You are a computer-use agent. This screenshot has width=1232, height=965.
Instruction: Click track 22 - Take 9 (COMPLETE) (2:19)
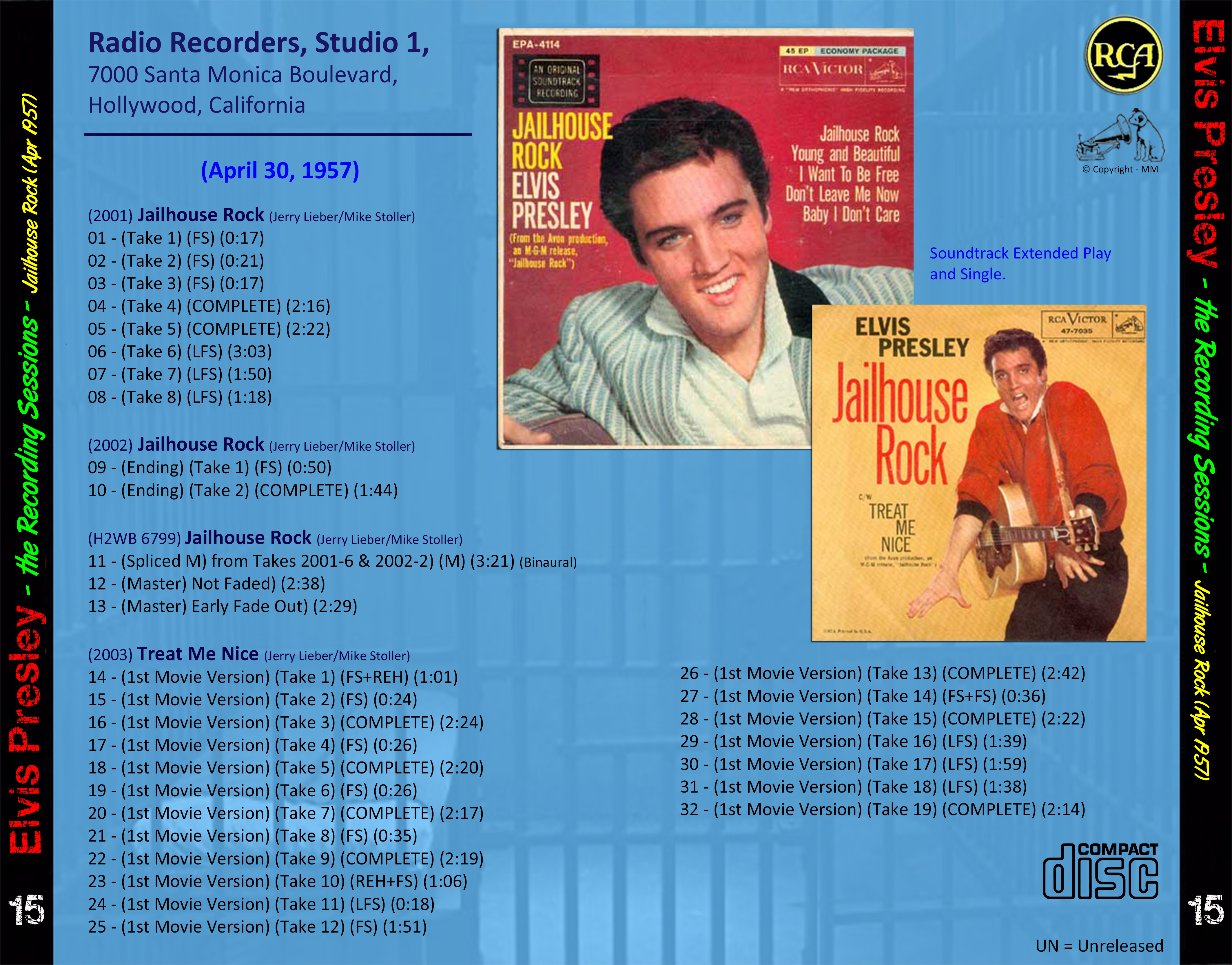tap(286, 859)
